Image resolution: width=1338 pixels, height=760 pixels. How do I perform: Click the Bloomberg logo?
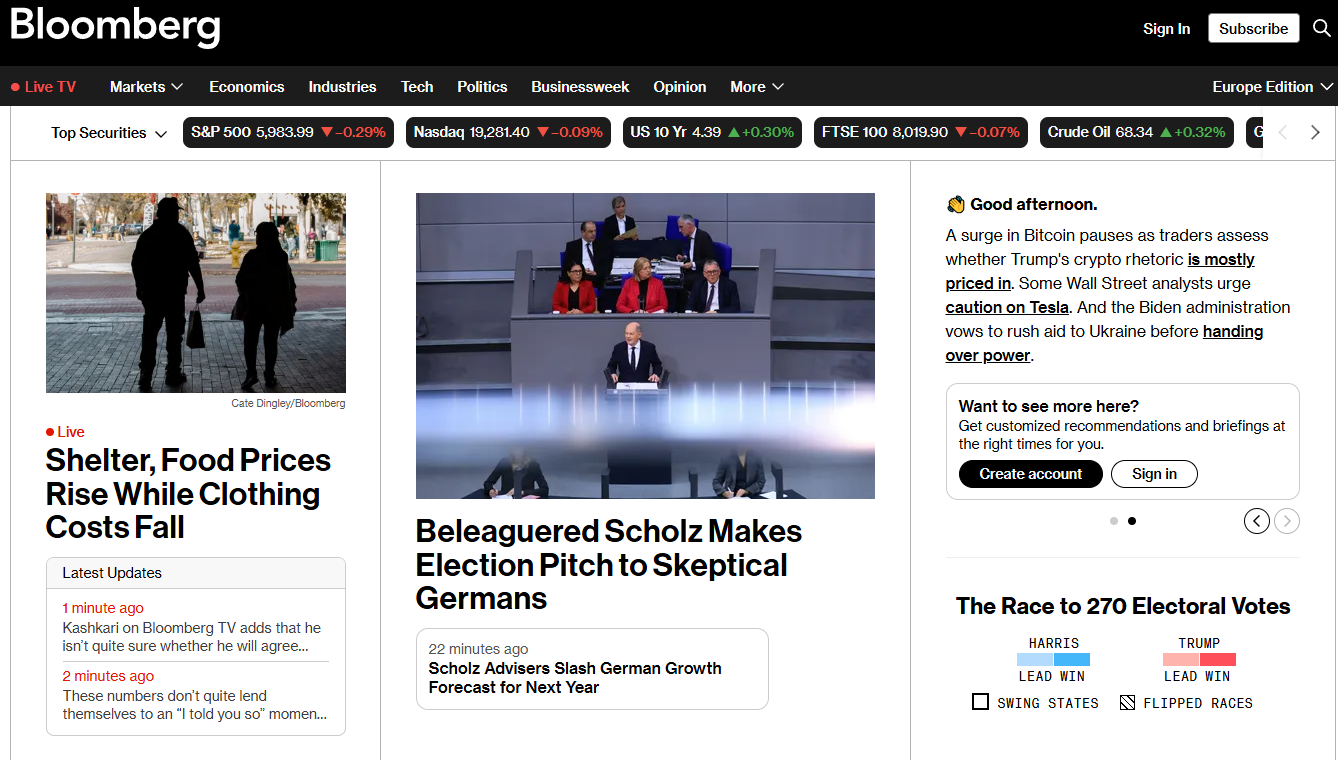[x=115, y=26]
